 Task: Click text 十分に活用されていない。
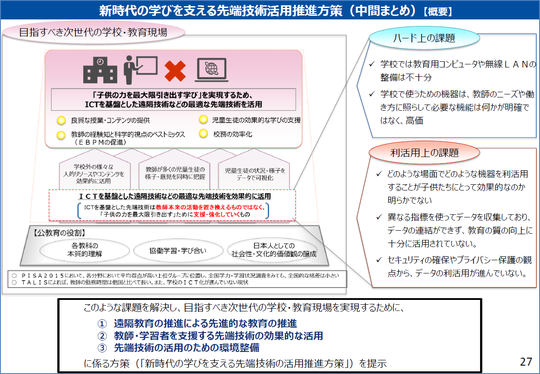[x=432, y=243]
